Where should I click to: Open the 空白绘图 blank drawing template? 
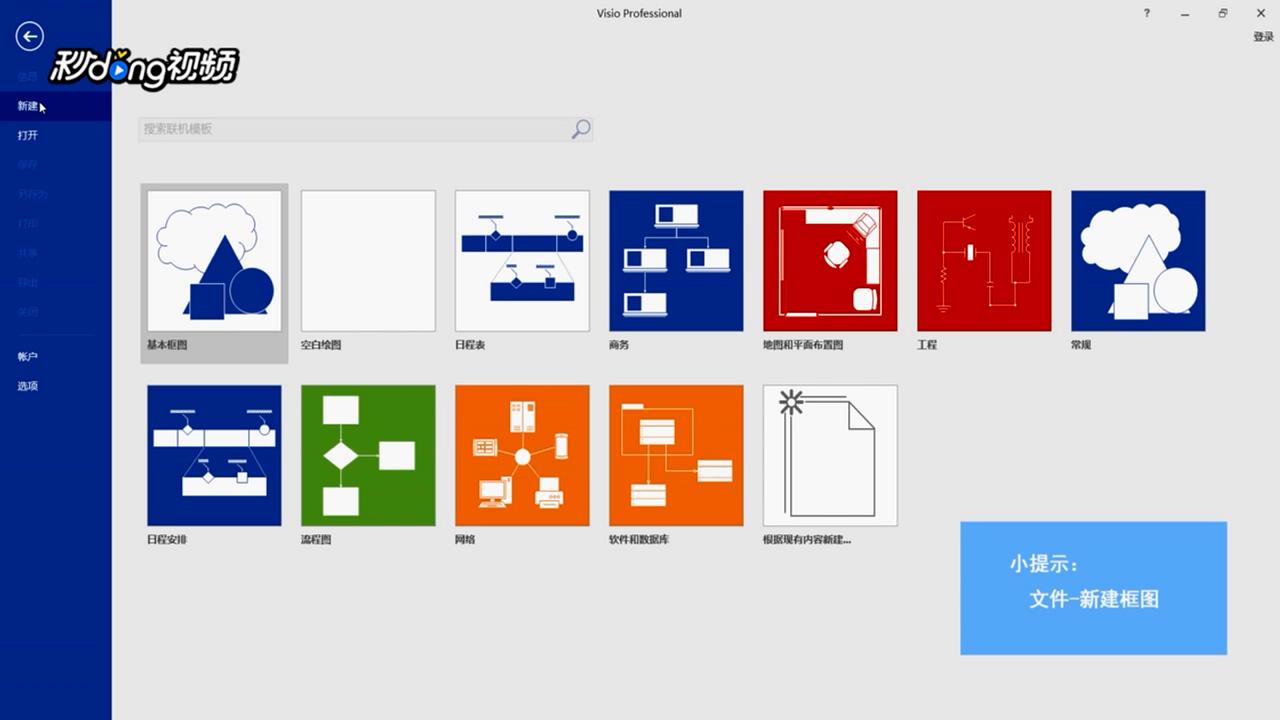[368, 261]
